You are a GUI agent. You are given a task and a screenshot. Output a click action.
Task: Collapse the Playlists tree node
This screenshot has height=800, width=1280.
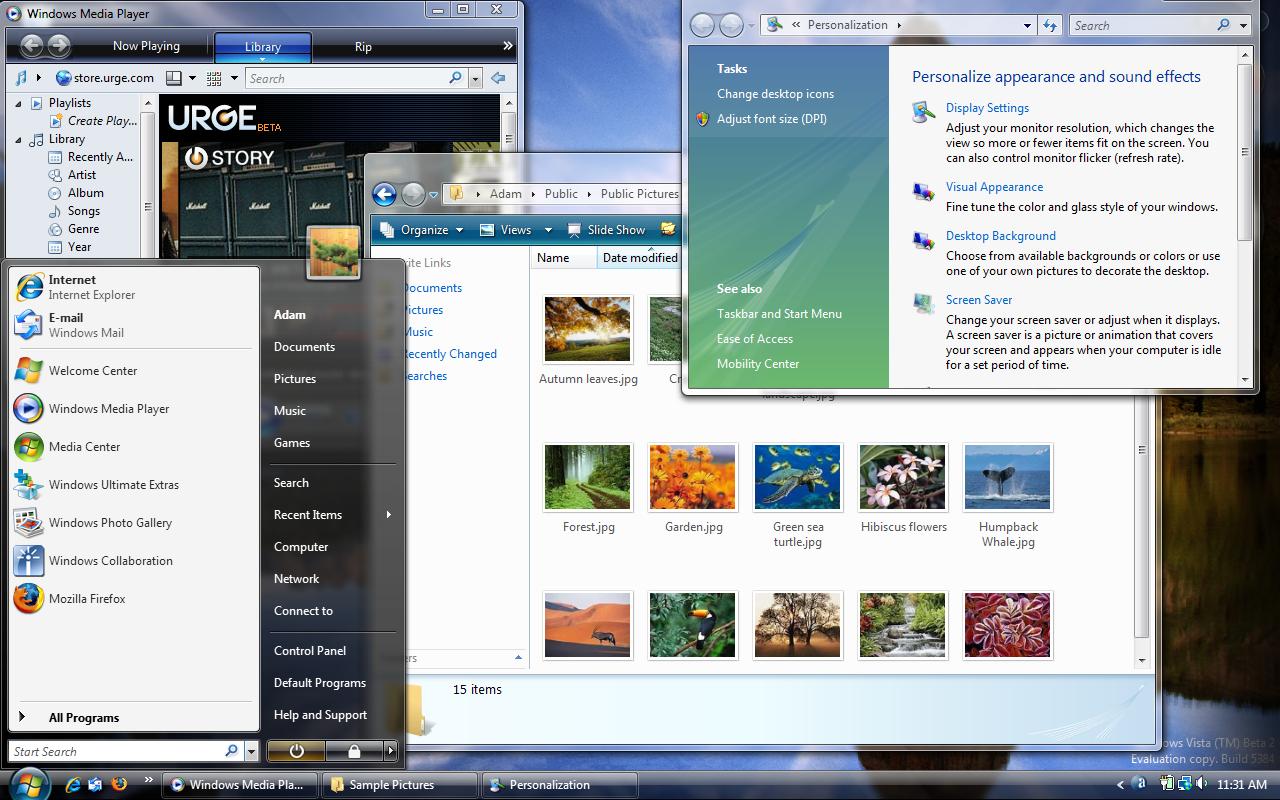(x=18, y=103)
